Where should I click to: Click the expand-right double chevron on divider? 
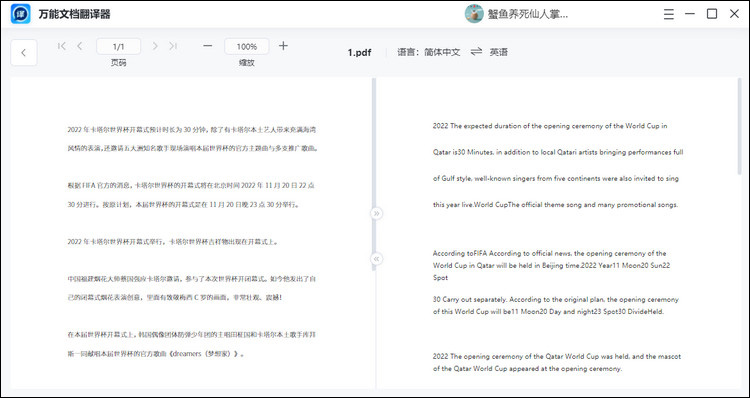(x=376, y=213)
